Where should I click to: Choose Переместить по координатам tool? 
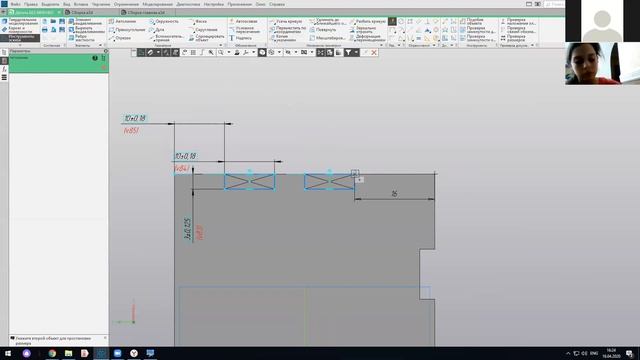coord(287,30)
